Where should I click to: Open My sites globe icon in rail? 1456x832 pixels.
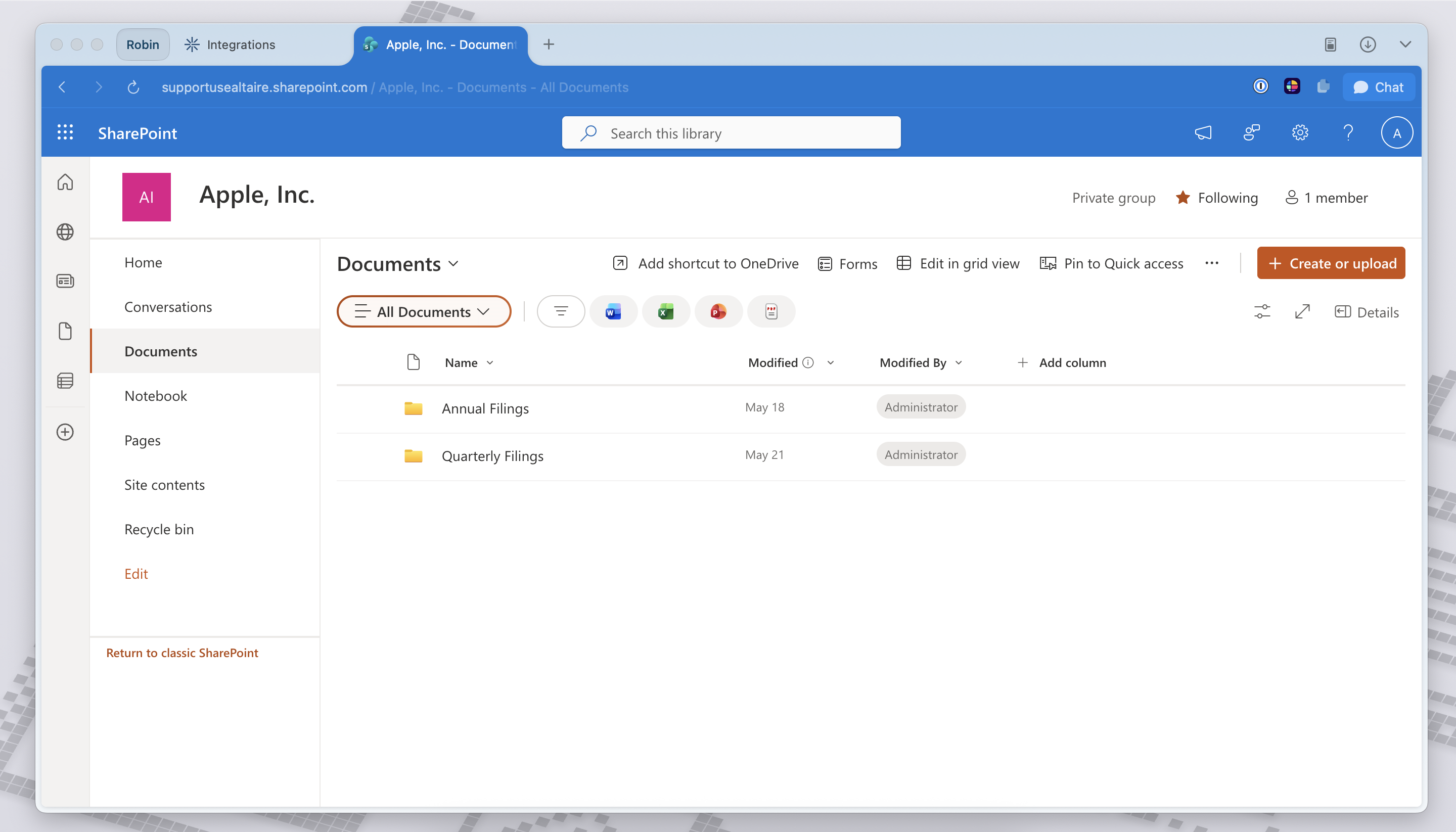click(x=65, y=232)
